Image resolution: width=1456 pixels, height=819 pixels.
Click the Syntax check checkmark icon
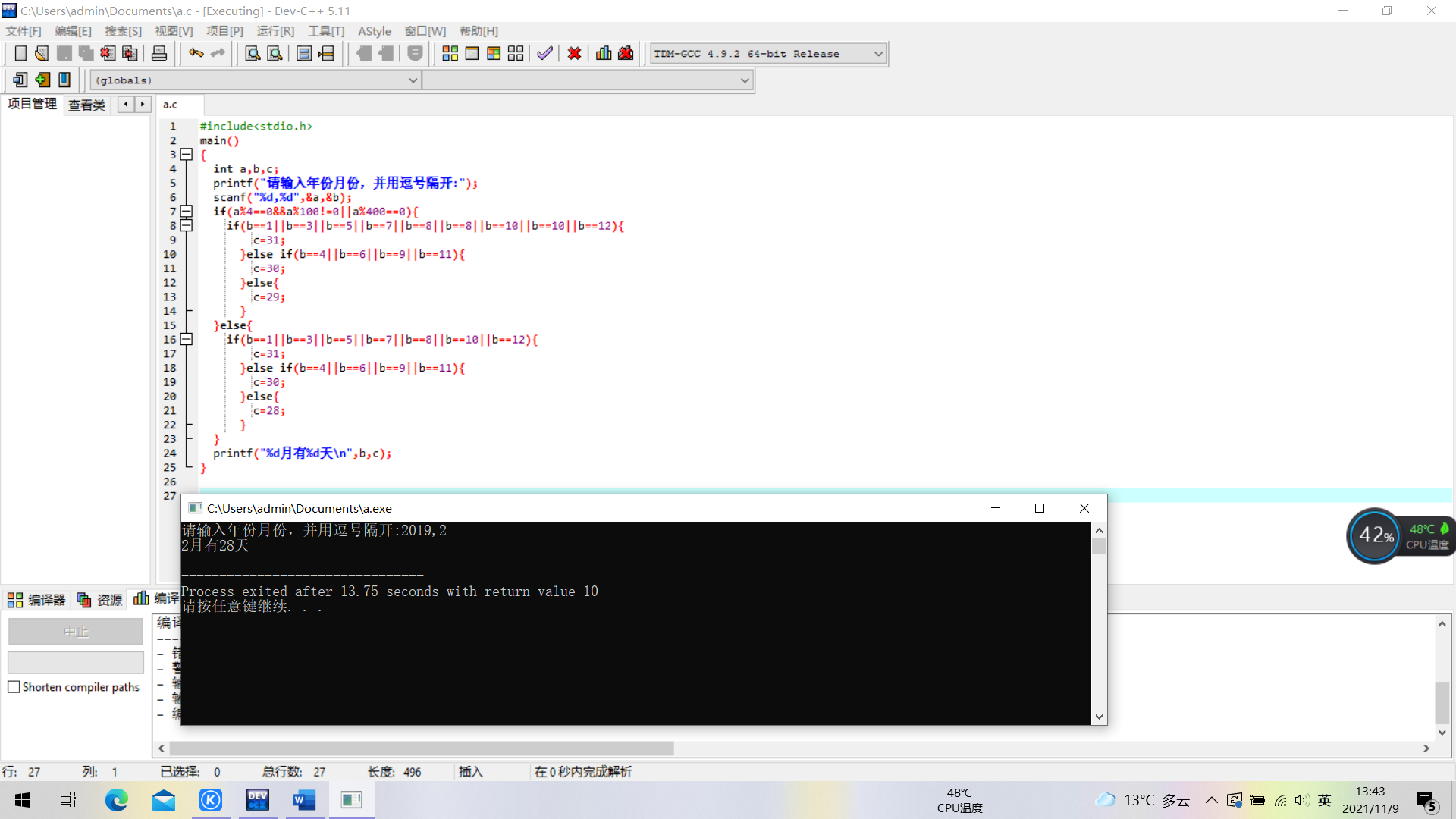tap(544, 54)
